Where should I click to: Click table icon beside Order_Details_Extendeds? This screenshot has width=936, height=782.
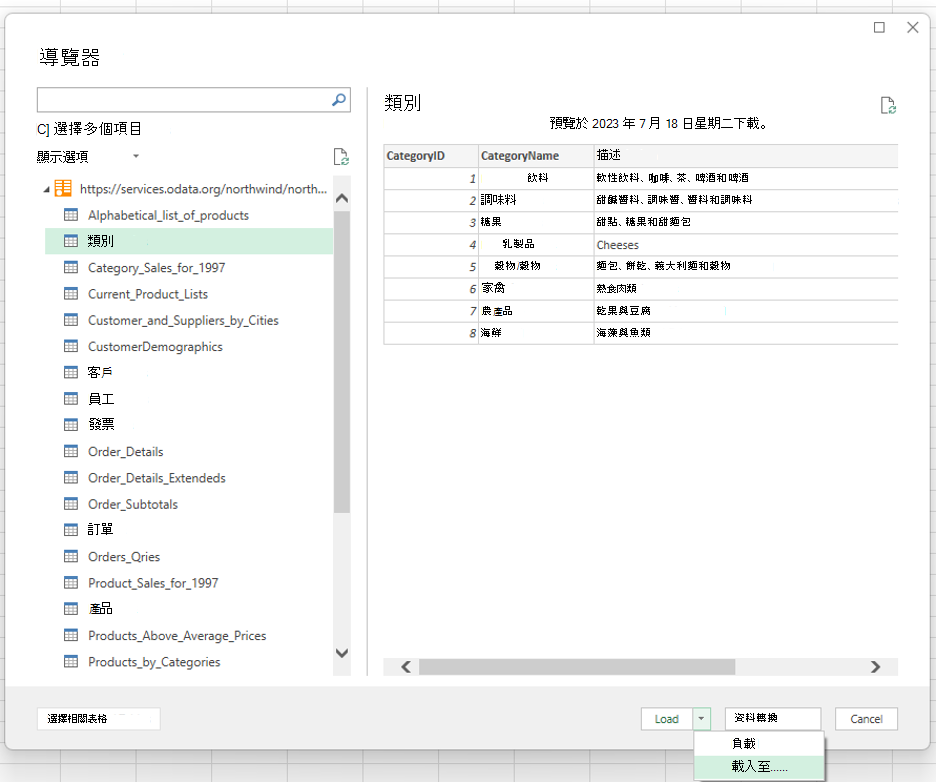pos(71,478)
